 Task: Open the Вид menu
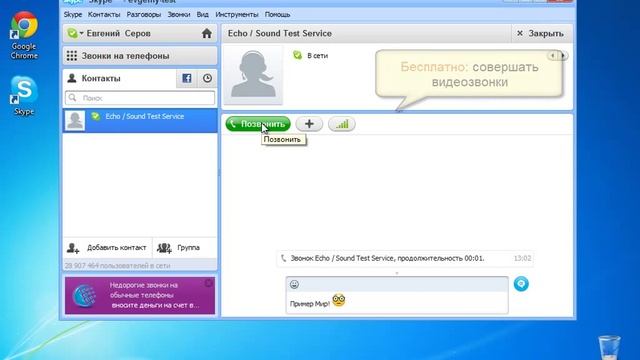202,14
